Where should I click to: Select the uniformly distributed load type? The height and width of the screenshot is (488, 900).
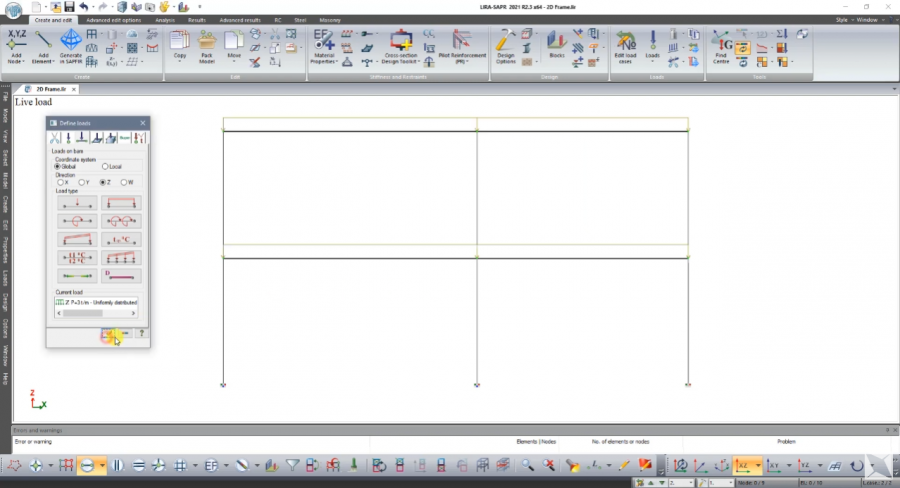[121, 203]
